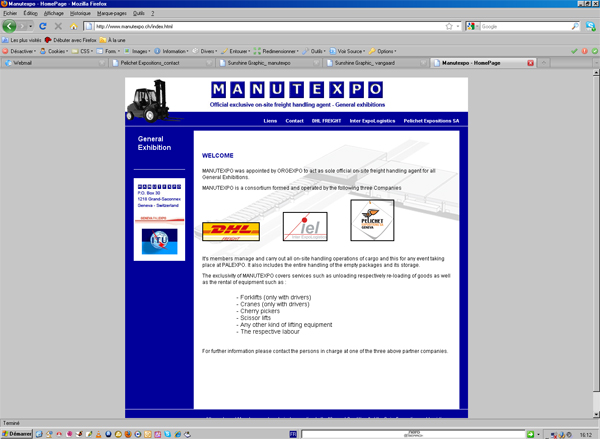The image size is (600, 439).
Task: Open the Édition menu
Action: [31, 13]
